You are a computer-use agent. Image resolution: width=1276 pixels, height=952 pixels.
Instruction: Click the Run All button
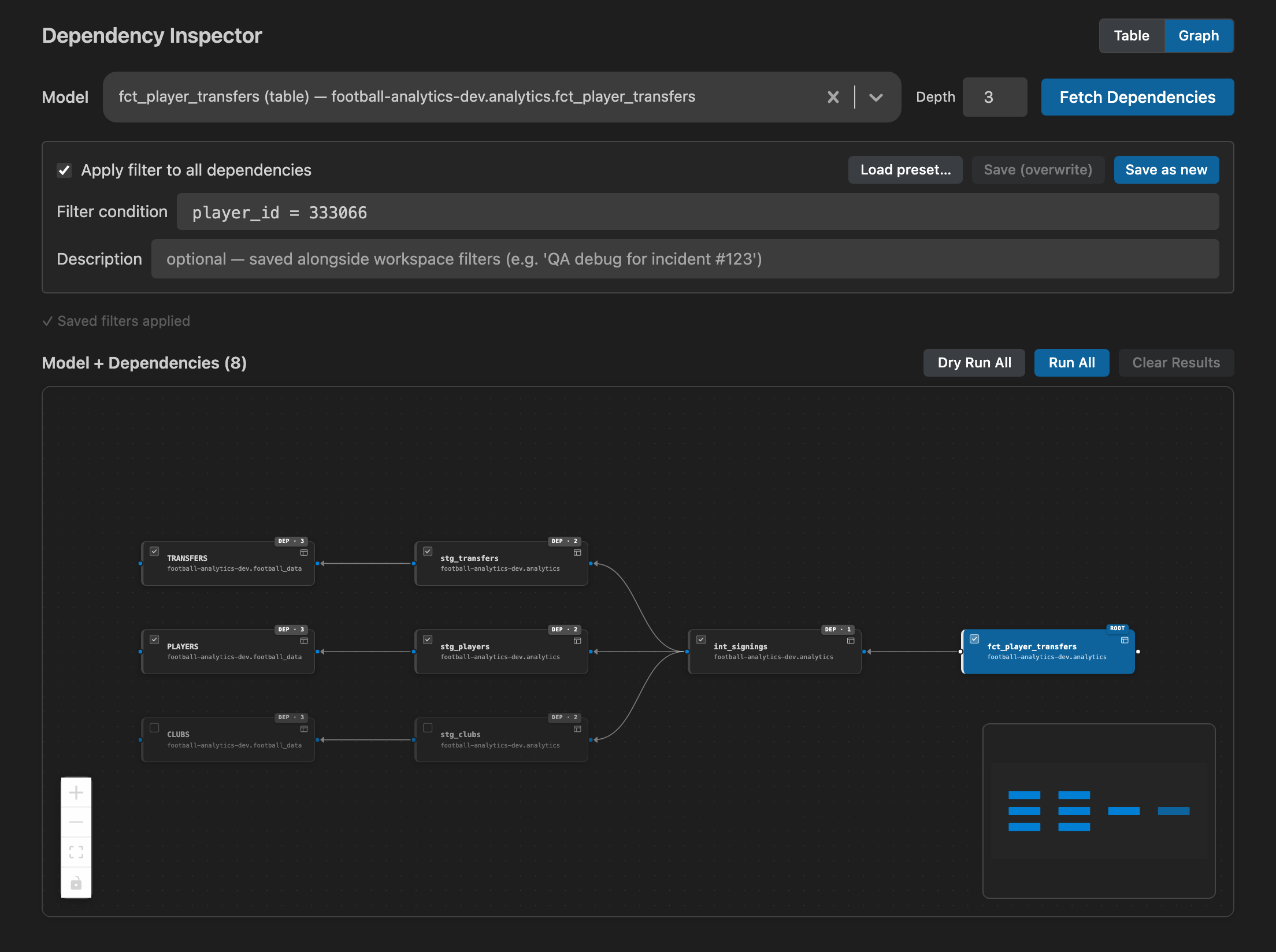click(x=1071, y=363)
